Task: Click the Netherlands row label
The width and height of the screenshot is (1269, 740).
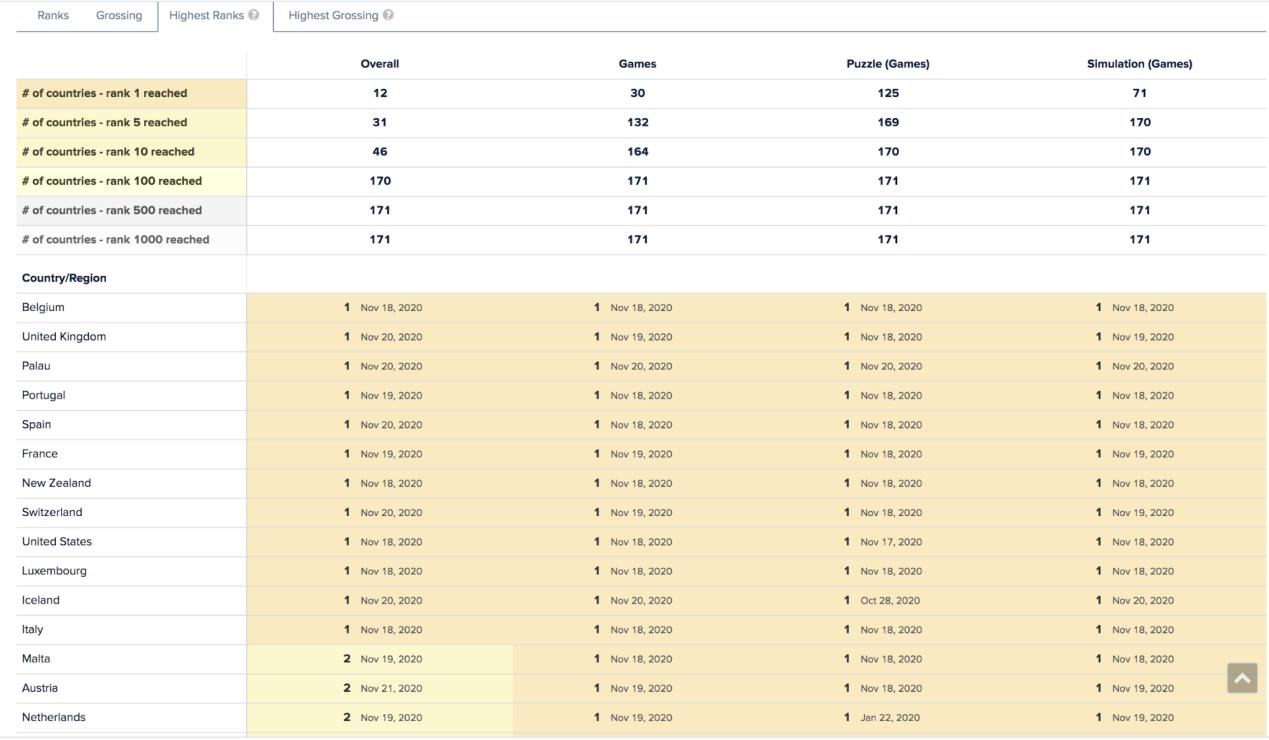Action: 54,717
